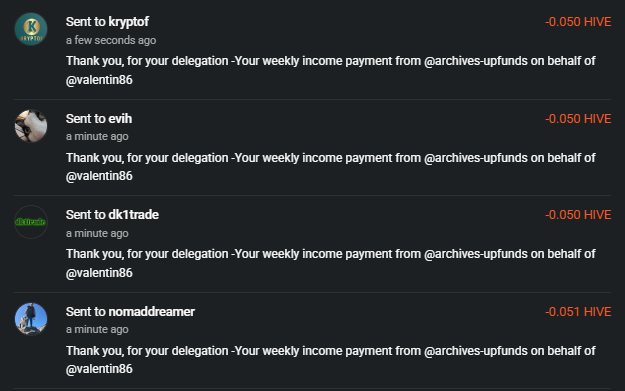This screenshot has width=625, height=391.
Task: Open evih's cat avatar picture
Action: tap(31, 126)
